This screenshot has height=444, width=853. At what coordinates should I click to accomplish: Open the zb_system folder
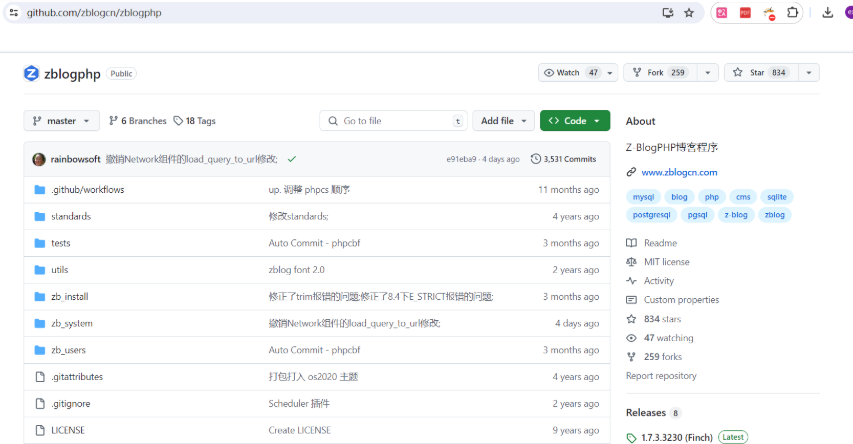pos(71,323)
